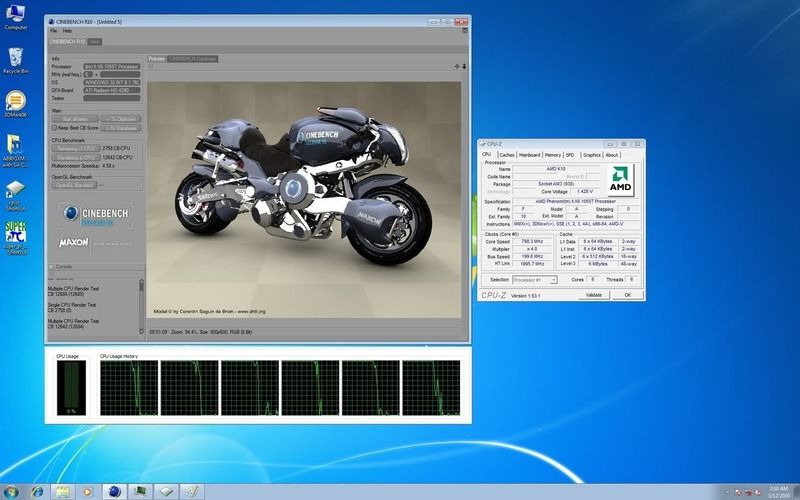Open the Memory tab in CPU-Z
The height and width of the screenshot is (500, 800).
click(x=553, y=155)
